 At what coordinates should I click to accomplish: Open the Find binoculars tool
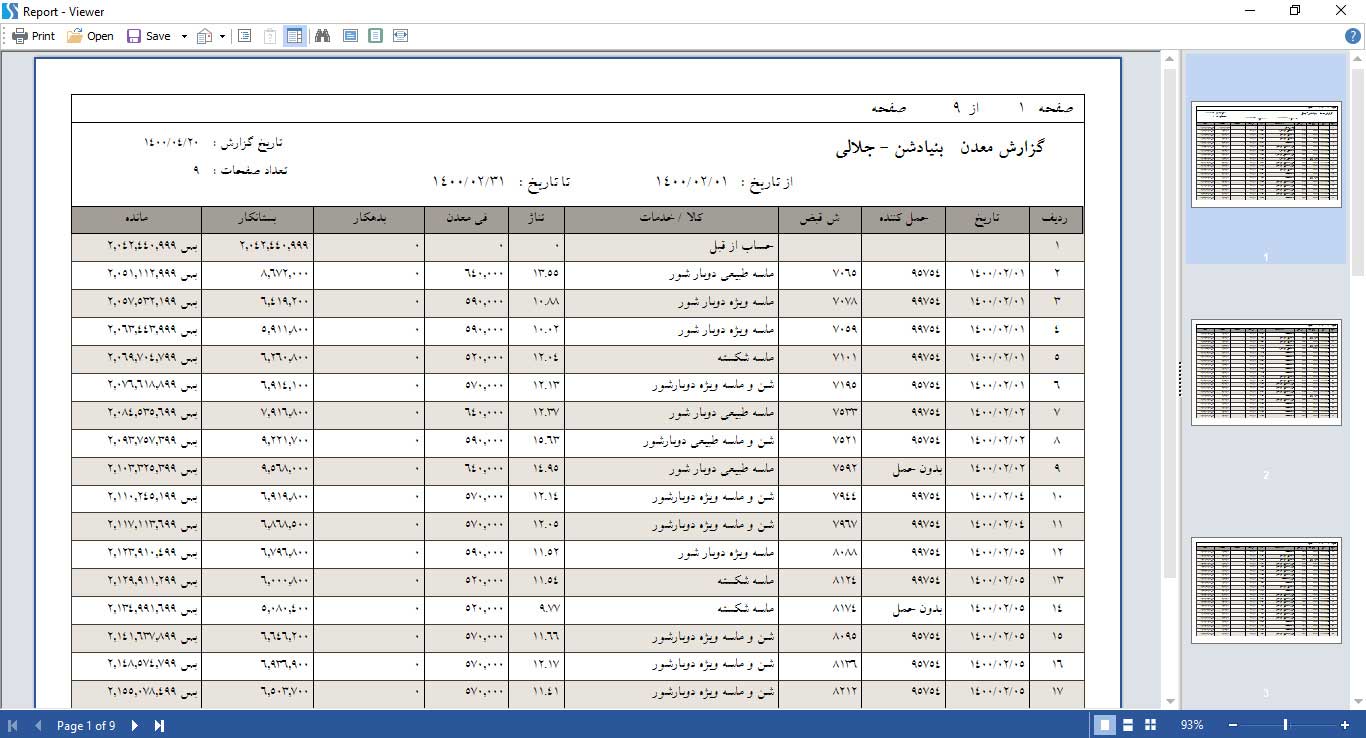(322, 36)
